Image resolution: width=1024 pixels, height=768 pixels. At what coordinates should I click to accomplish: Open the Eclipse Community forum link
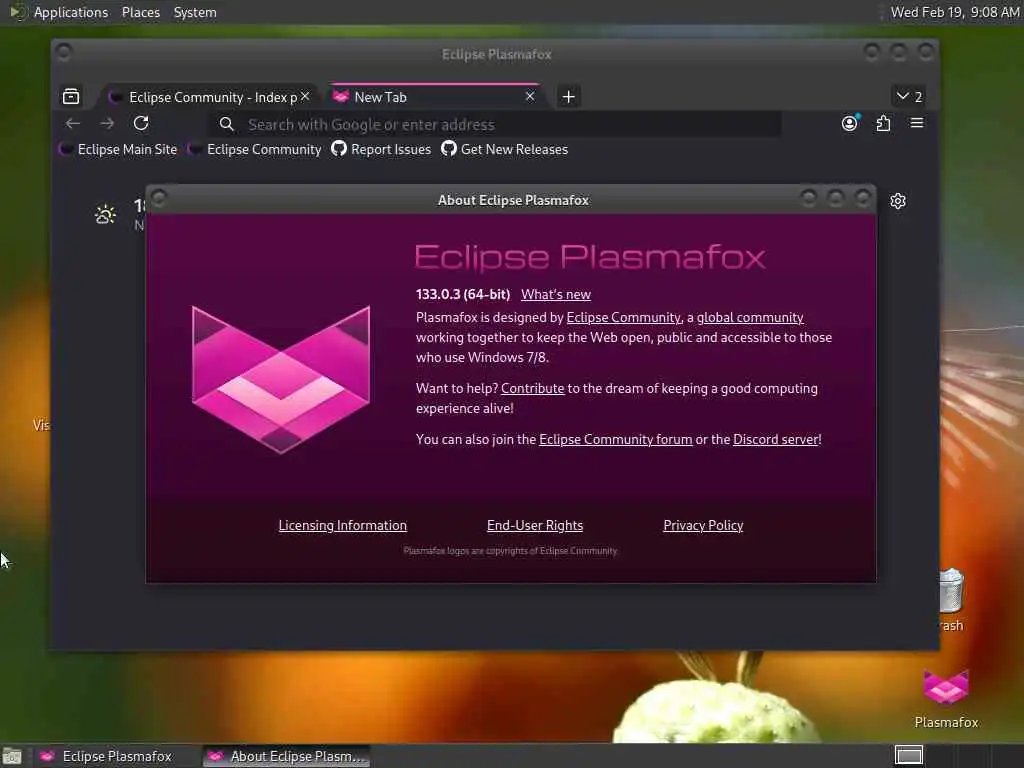tap(615, 440)
